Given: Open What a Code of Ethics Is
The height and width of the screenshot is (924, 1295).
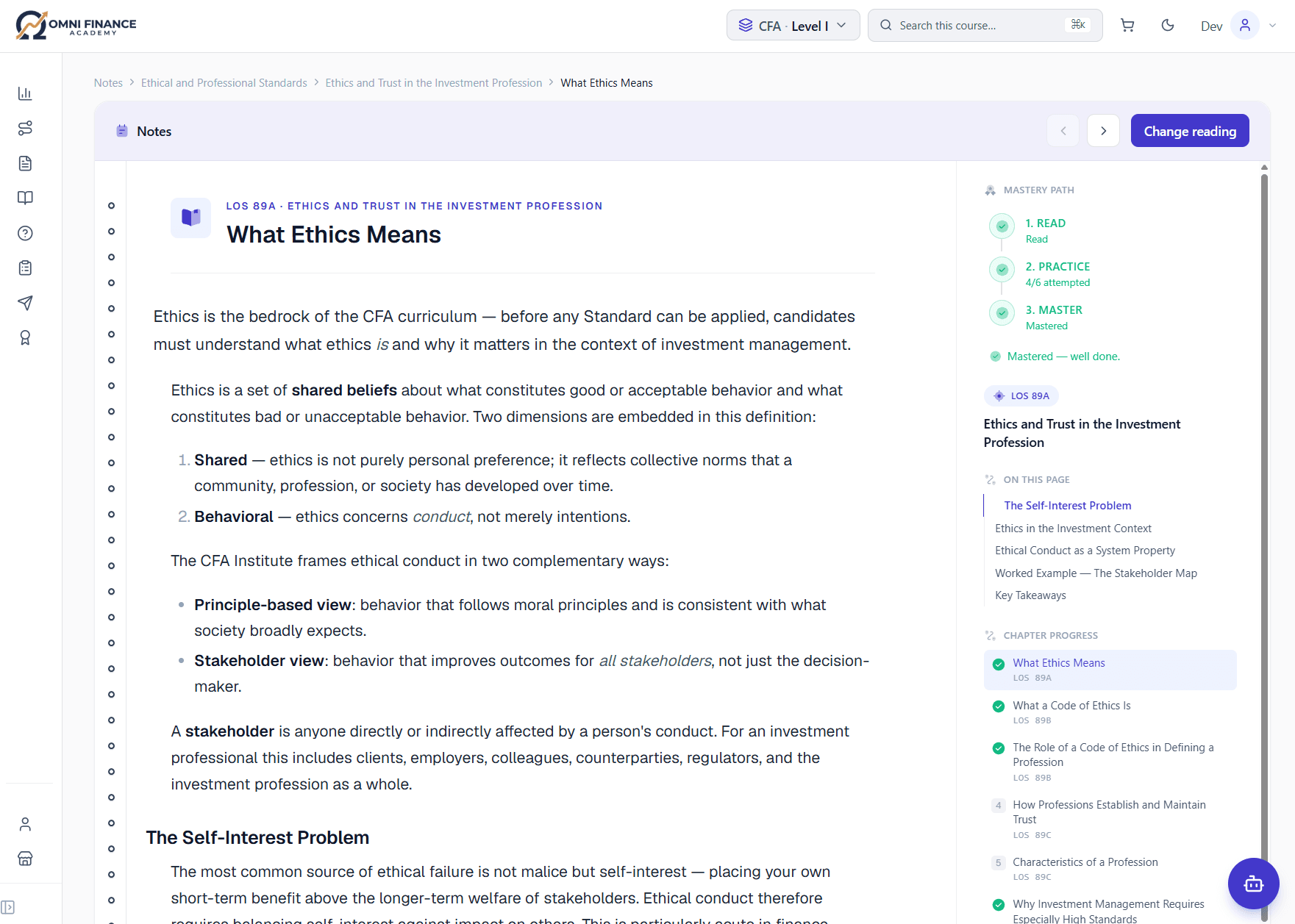Looking at the screenshot, I should pyautogui.click(x=1110, y=712).
